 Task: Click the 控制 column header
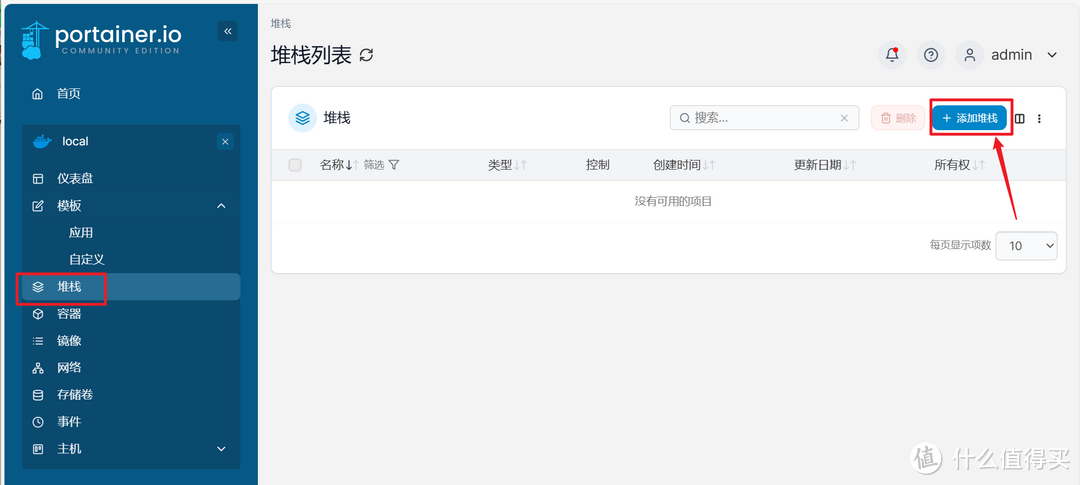click(598, 165)
